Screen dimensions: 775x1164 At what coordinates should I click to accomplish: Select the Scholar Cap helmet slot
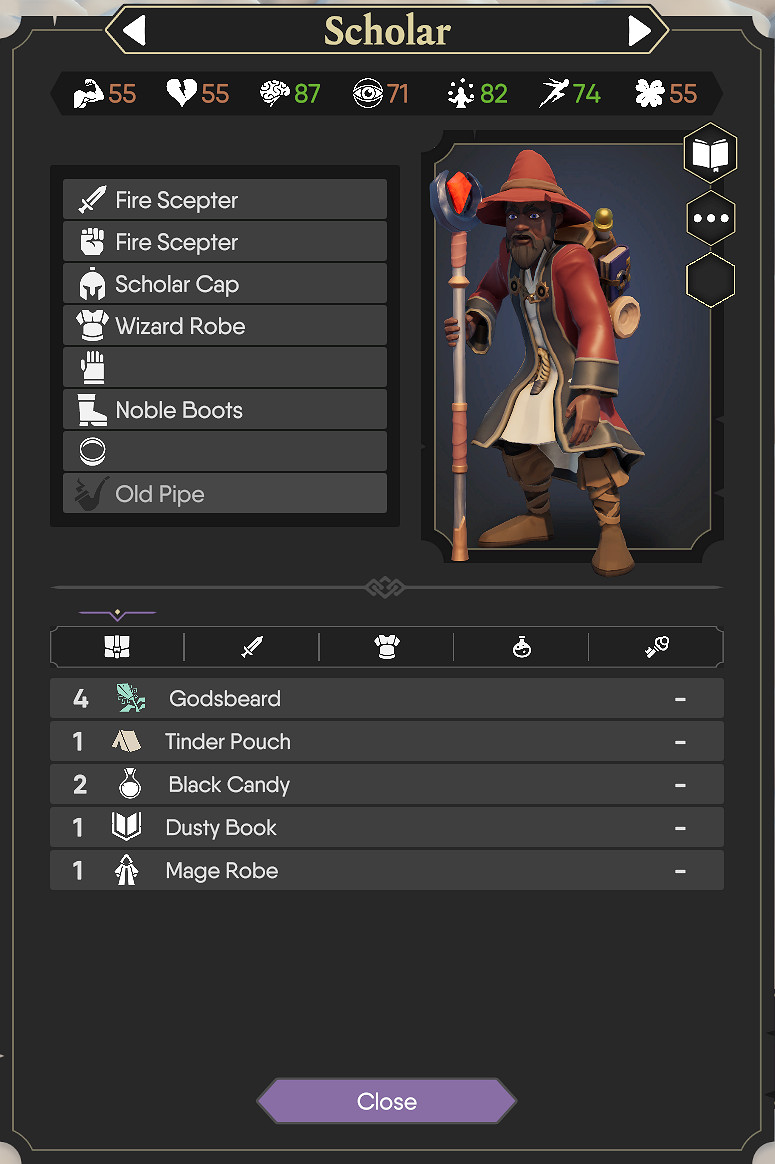225,284
